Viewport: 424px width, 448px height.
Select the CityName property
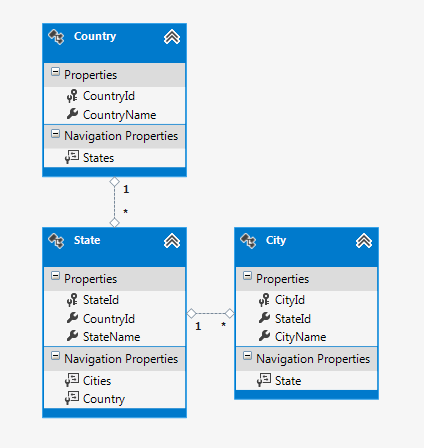(300, 337)
